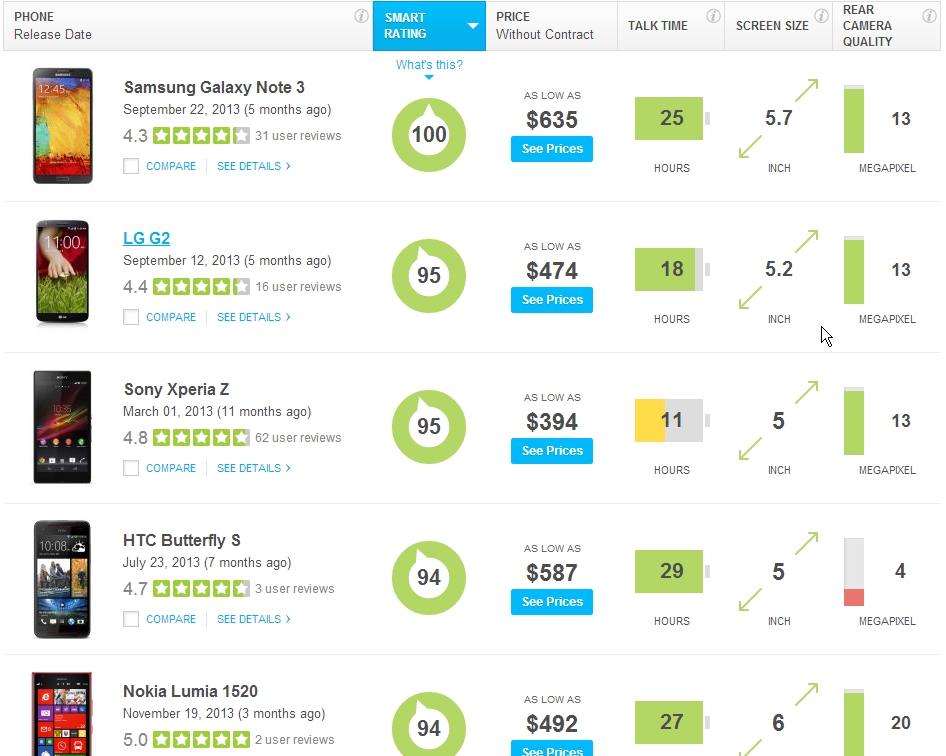Click HTC Butterfly S camera quality bar
The width and height of the screenshot is (946, 756).
[x=854, y=572]
